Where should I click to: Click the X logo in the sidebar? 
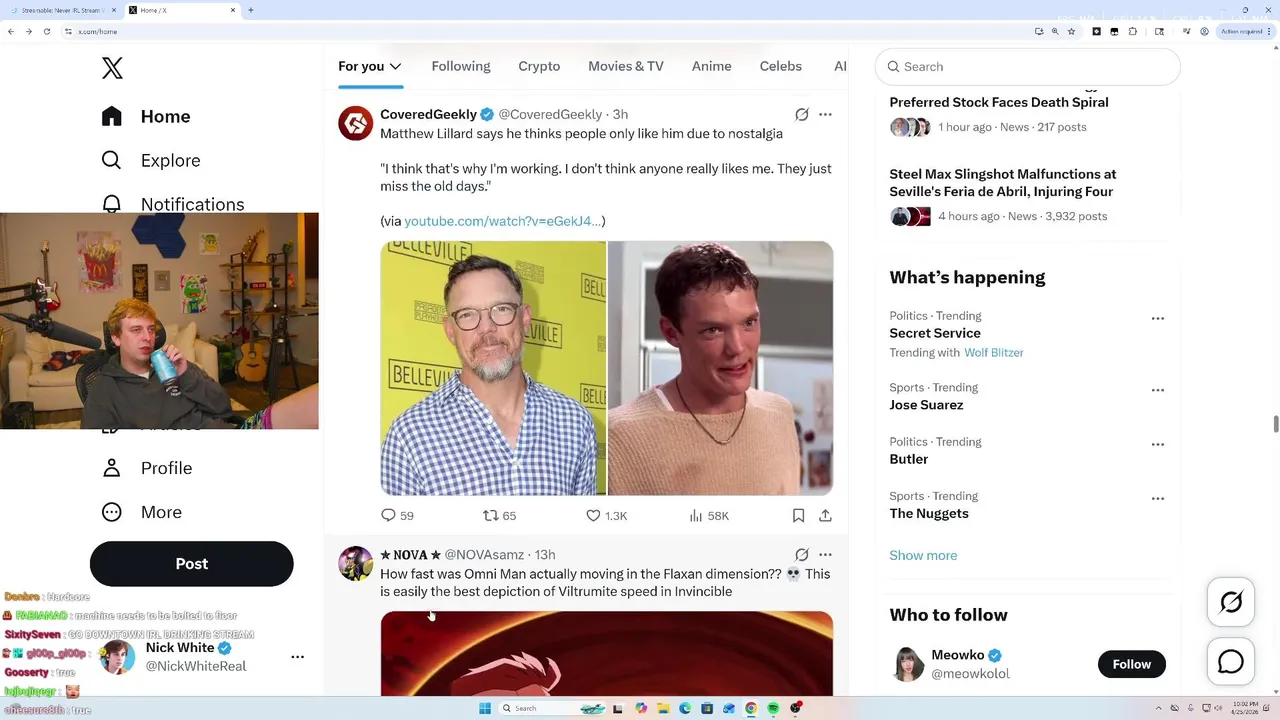click(112, 68)
